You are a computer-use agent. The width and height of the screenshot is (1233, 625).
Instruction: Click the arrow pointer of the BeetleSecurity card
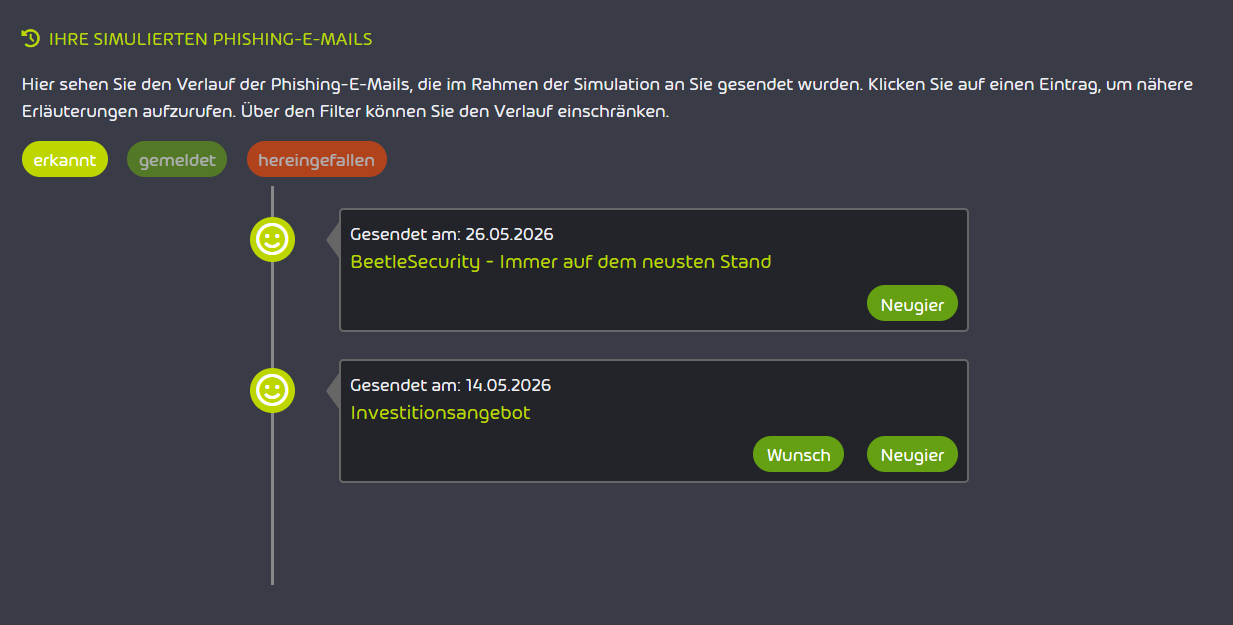(x=333, y=239)
